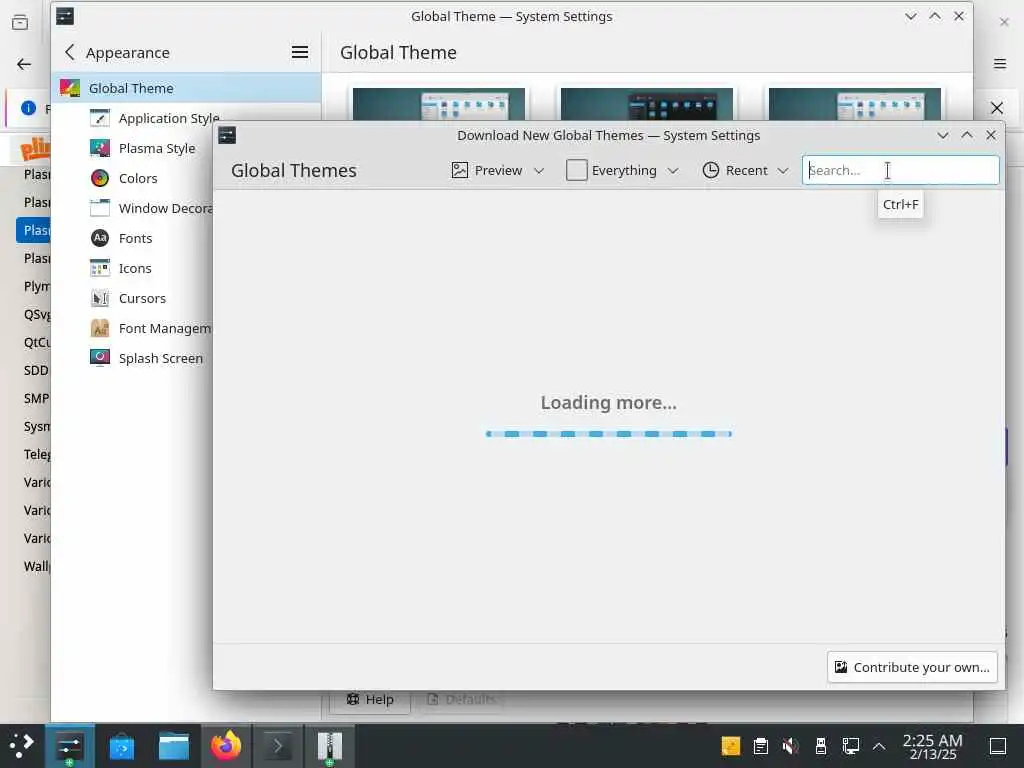Click the Loading more progress bar
1024x768 pixels.
(x=609, y=434)
